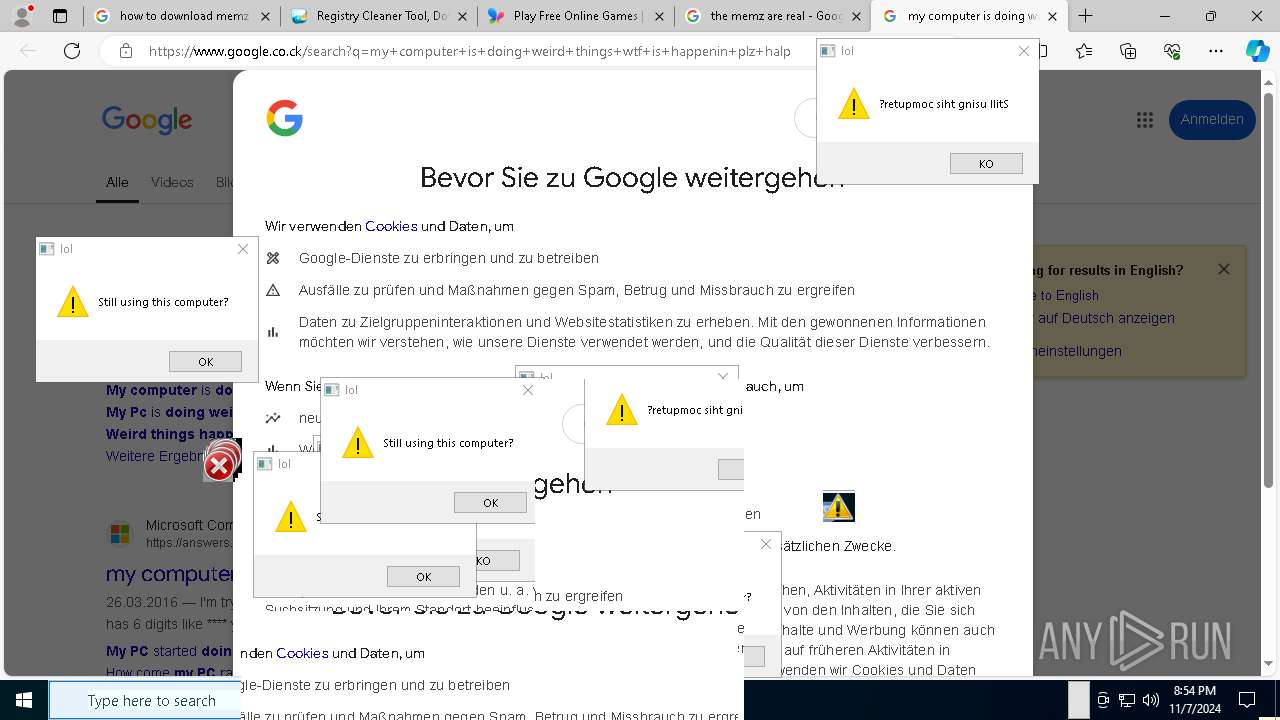
Task: Open Browser essentials heart icon
Action: click(1172, 51)
